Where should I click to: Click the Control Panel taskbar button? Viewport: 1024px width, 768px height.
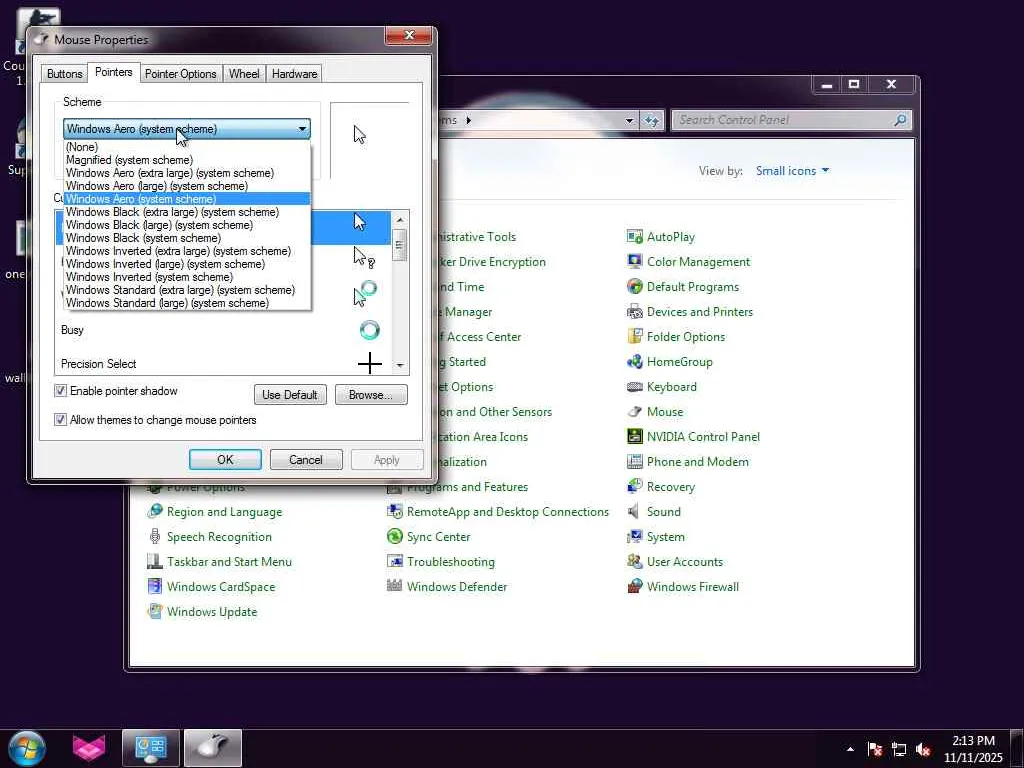(x=150, y=748)
